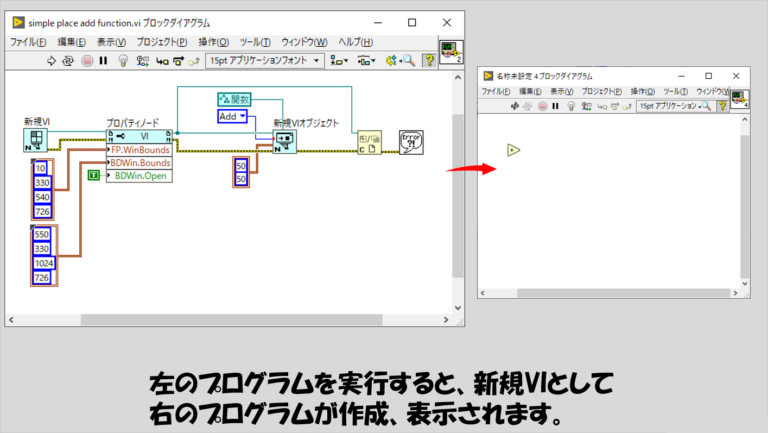The height and width of the screenshot is (433, 768).
Task: Click the VI property node header
Action: [140, 136]
